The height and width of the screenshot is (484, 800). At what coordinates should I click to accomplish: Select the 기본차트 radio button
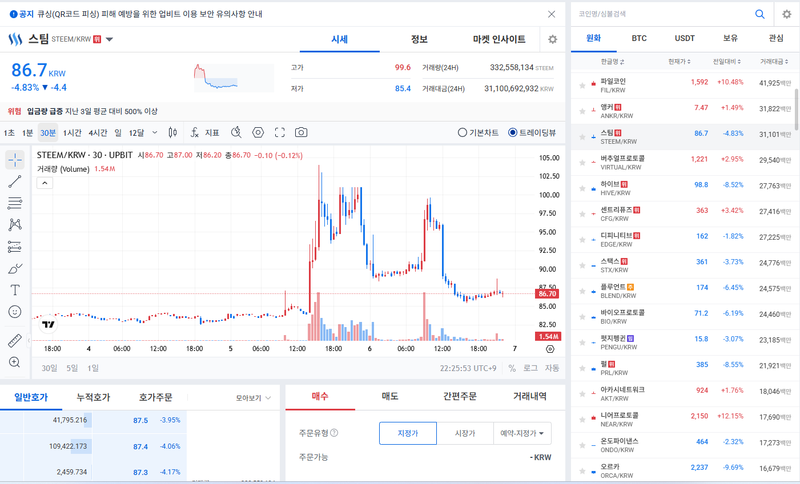(462, 133)
